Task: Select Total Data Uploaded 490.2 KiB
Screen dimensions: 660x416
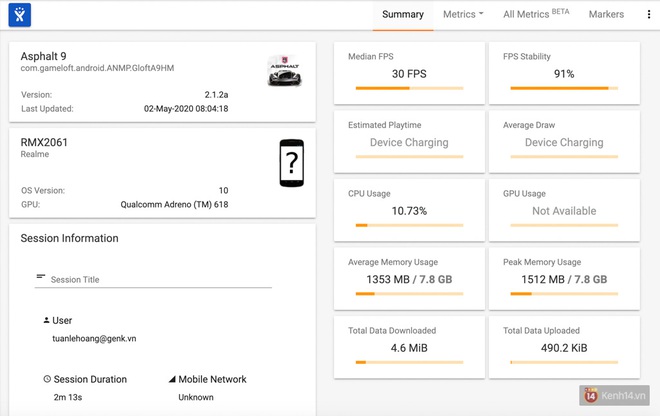Action: pyautogui.click(x=564, y=348)
